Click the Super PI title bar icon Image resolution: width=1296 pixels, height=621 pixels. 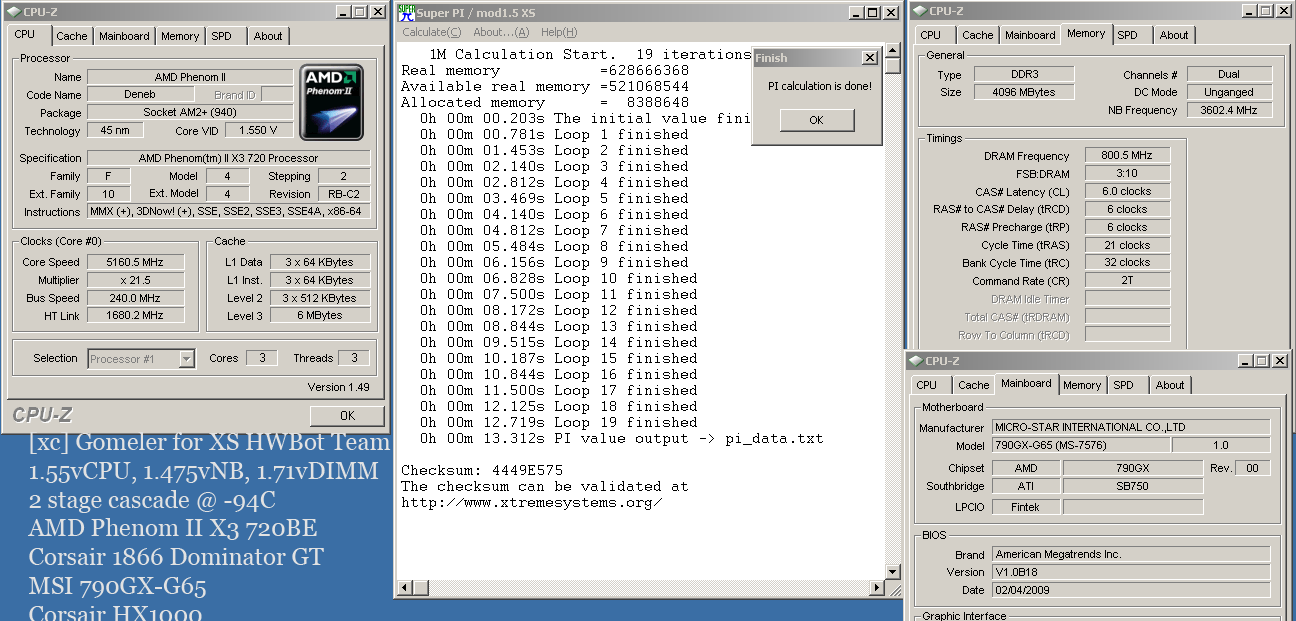click(x=405, y=12)
